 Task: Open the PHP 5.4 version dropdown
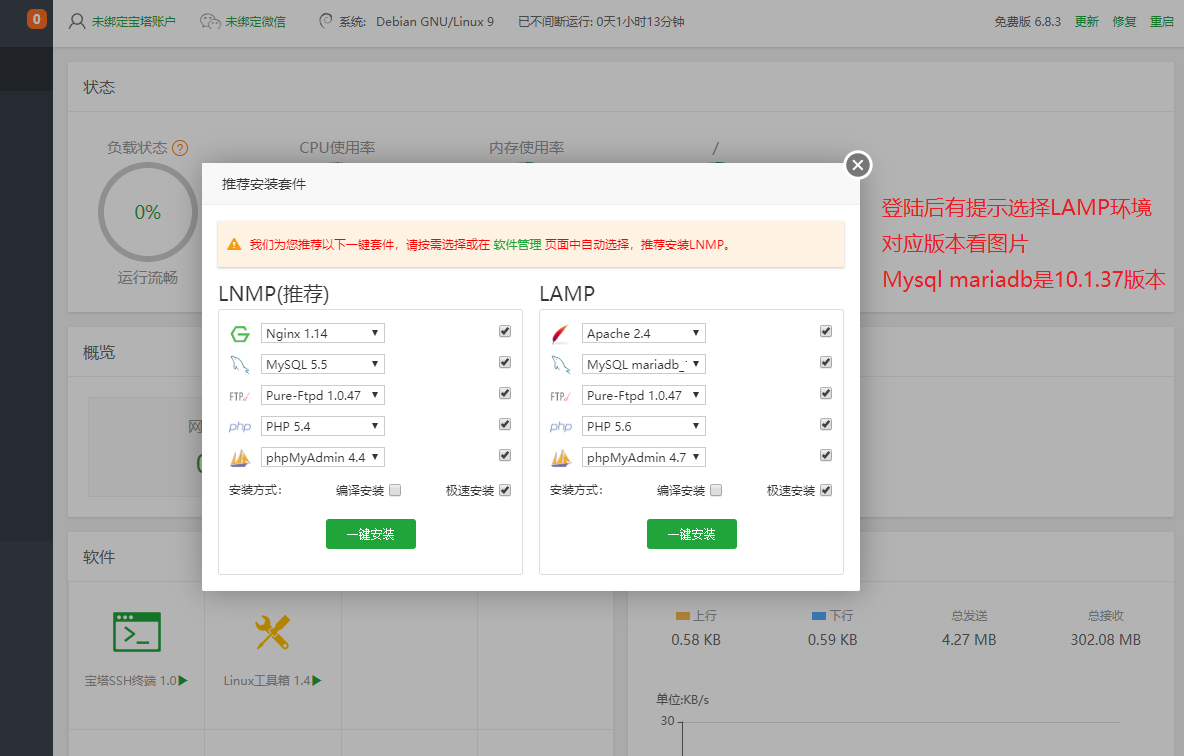(x=322, y=426)
